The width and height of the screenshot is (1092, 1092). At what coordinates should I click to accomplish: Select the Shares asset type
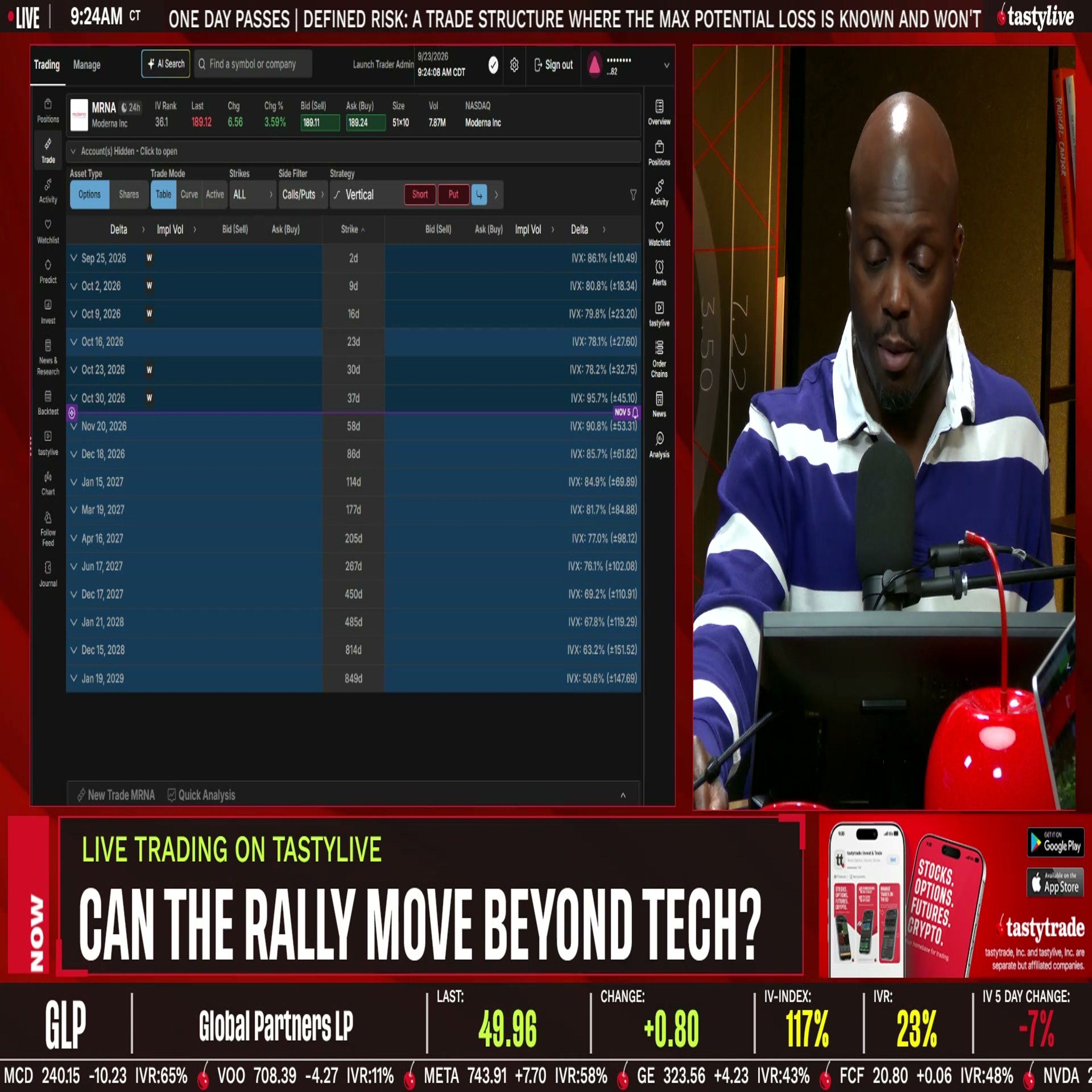click(129, 194)
